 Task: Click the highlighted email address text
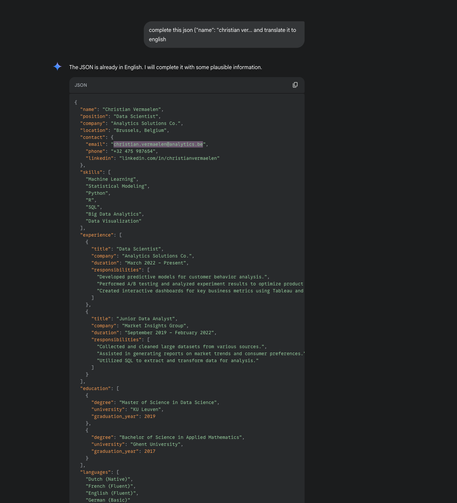(x=158, y=144)
